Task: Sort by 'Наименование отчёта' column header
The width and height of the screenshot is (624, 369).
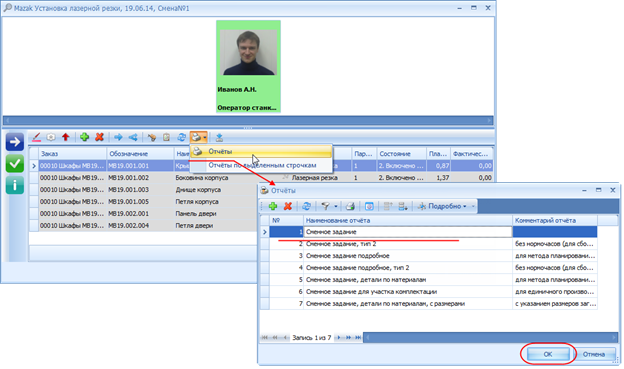Action: tap(408, 220)
